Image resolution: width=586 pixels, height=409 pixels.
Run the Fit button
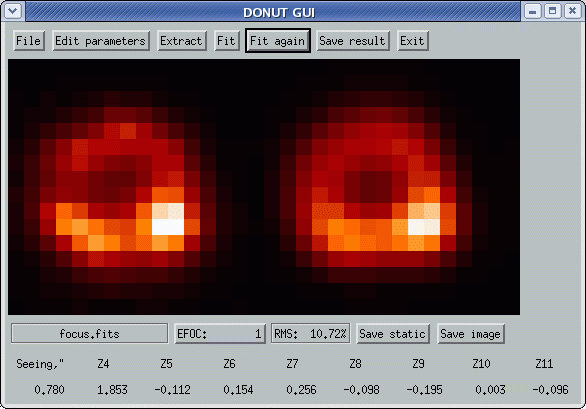click(226, 41)
